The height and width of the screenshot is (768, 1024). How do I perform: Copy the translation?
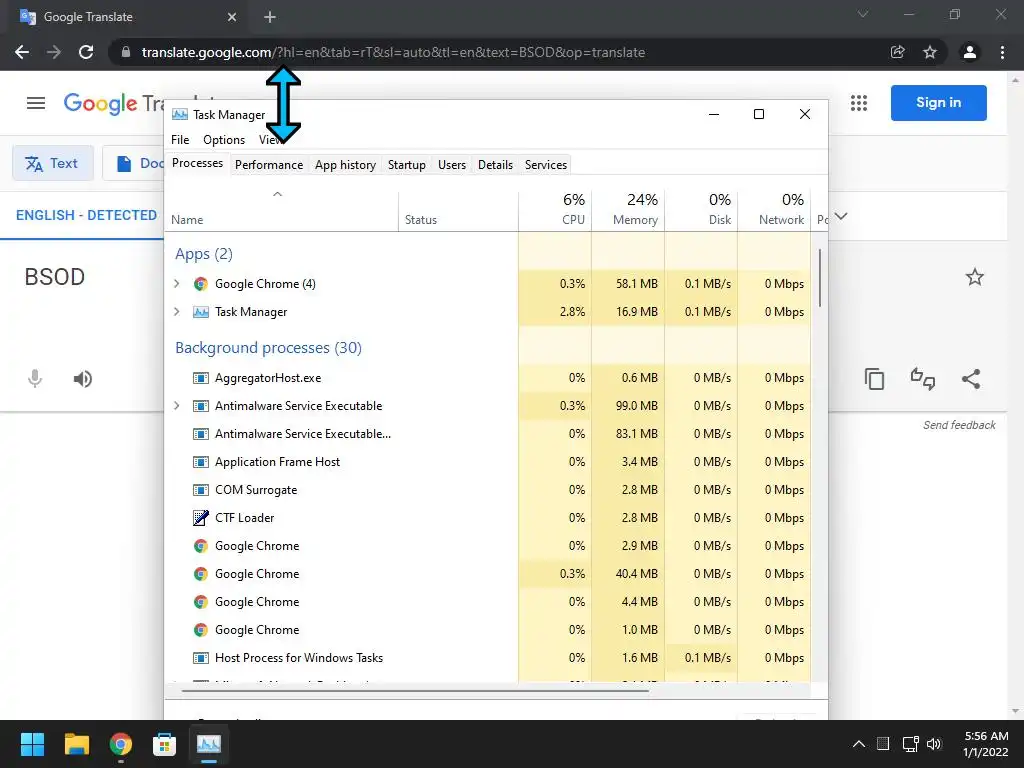tap(874, 379)
